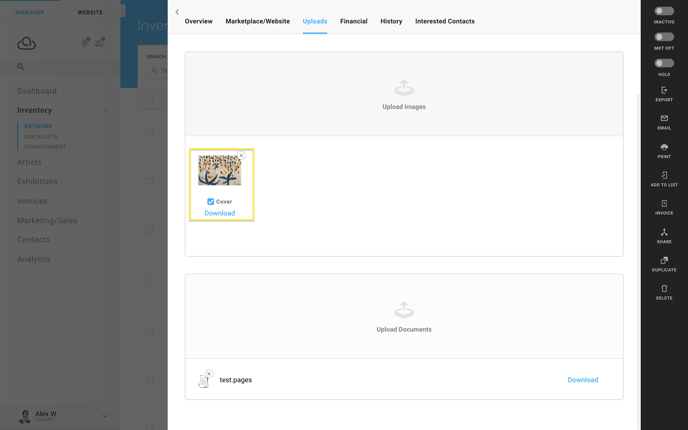Viewport: 688px width, 430px height.
Task: Click the Print icon
Action: click(664, 147)
